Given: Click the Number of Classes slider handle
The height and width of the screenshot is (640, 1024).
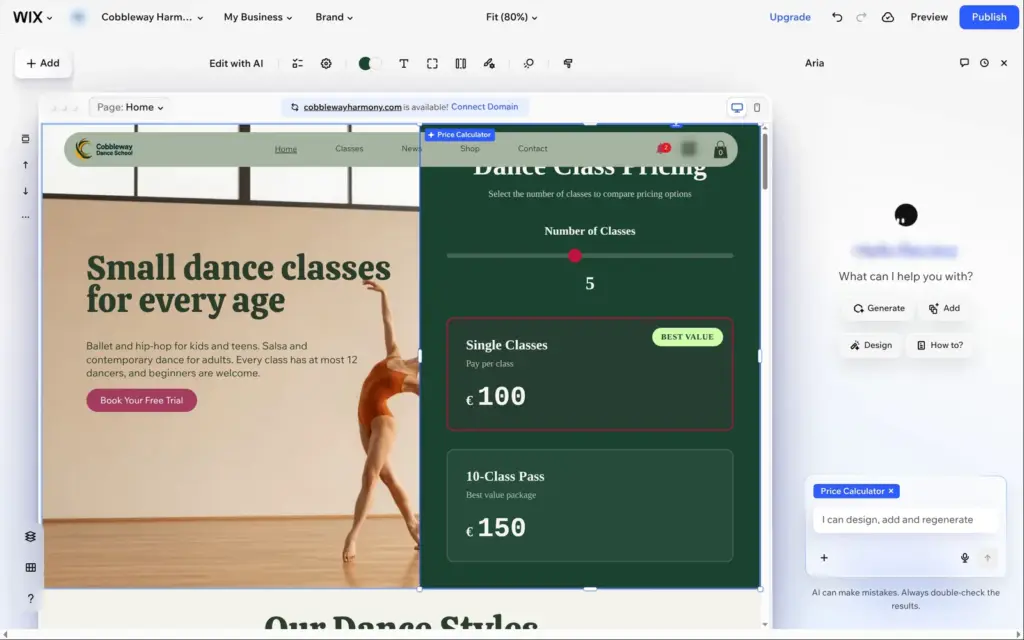Looking at the screenshot, I should 575,256.
